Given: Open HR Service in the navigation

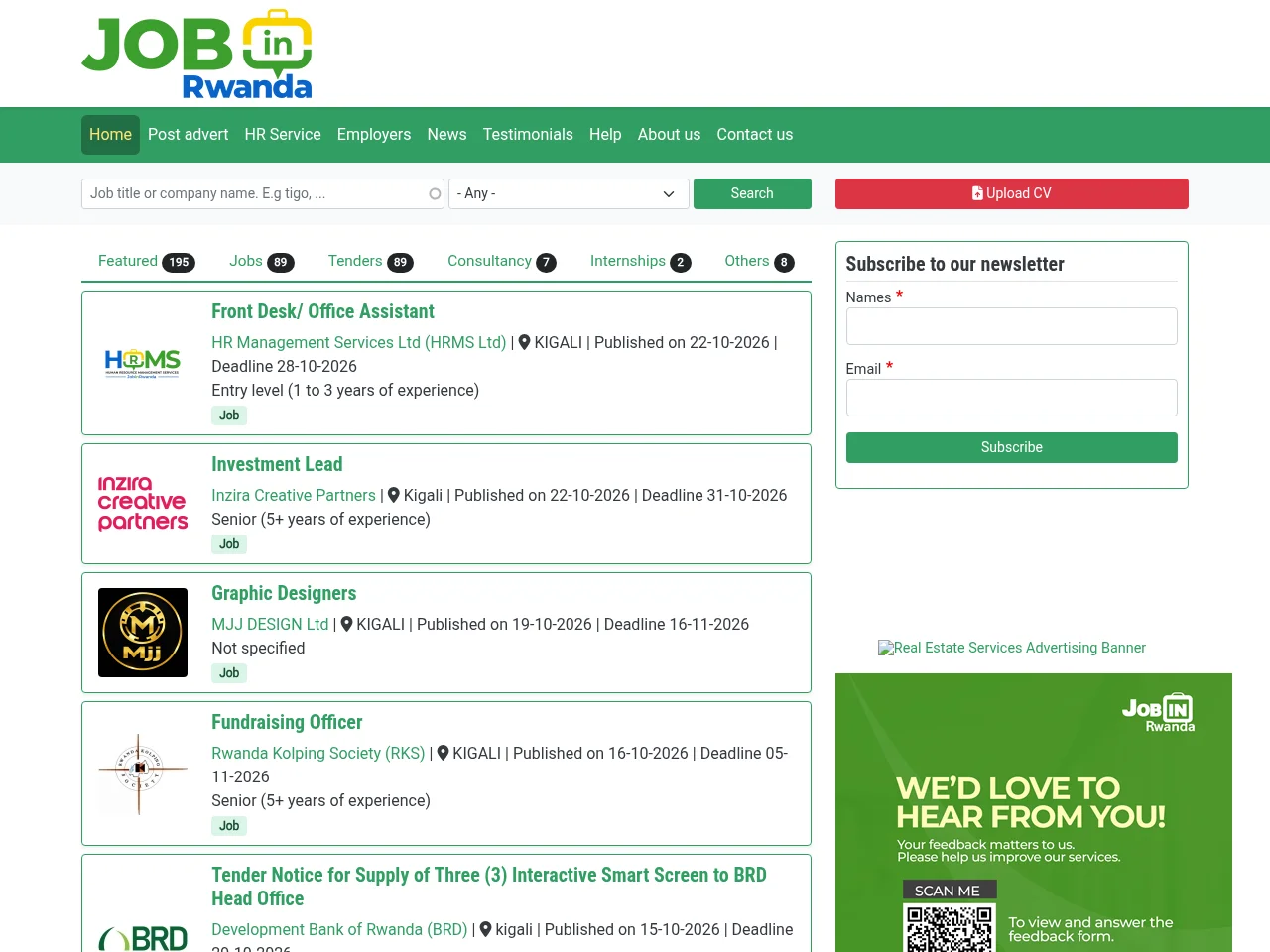Looking at the screenshot, I should [x=283, y=135].
